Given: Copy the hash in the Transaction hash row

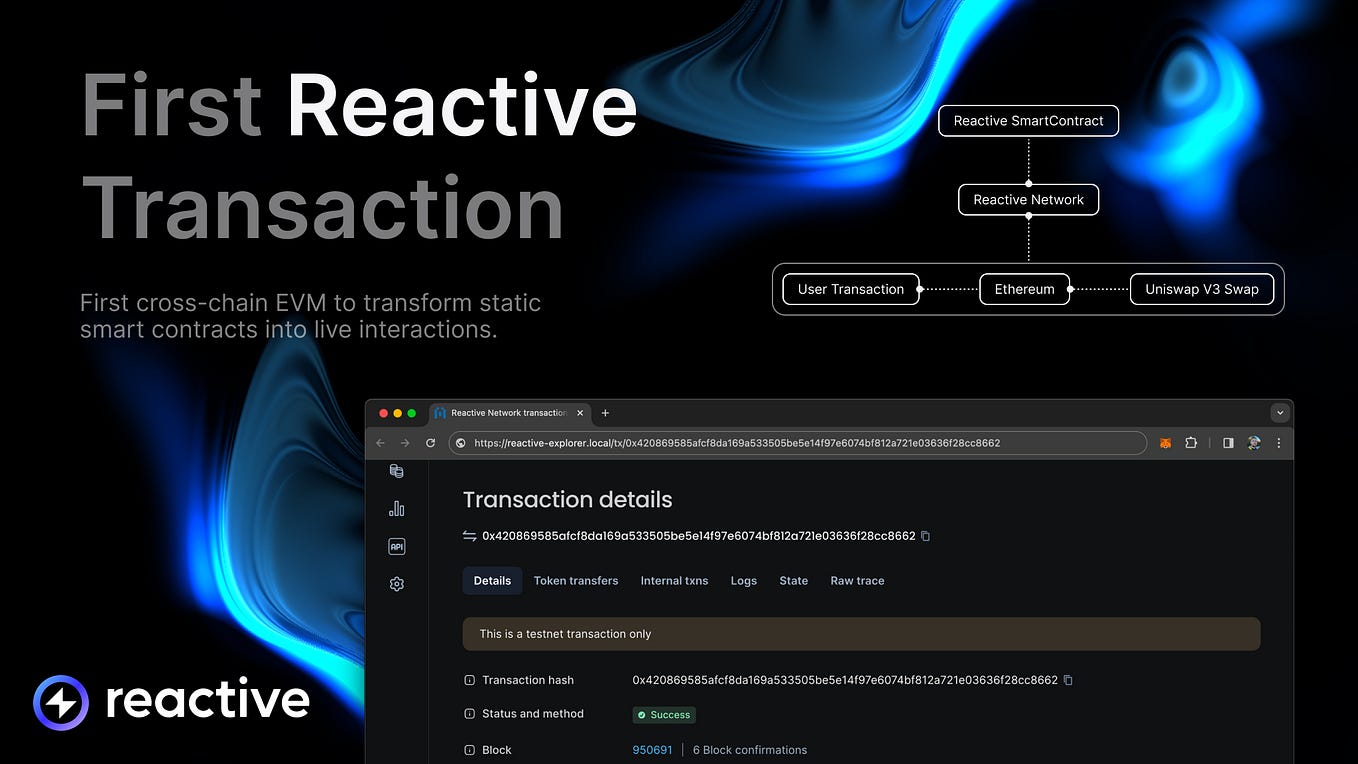Looking at the screenshot, I should click(x=1068, y=680).
